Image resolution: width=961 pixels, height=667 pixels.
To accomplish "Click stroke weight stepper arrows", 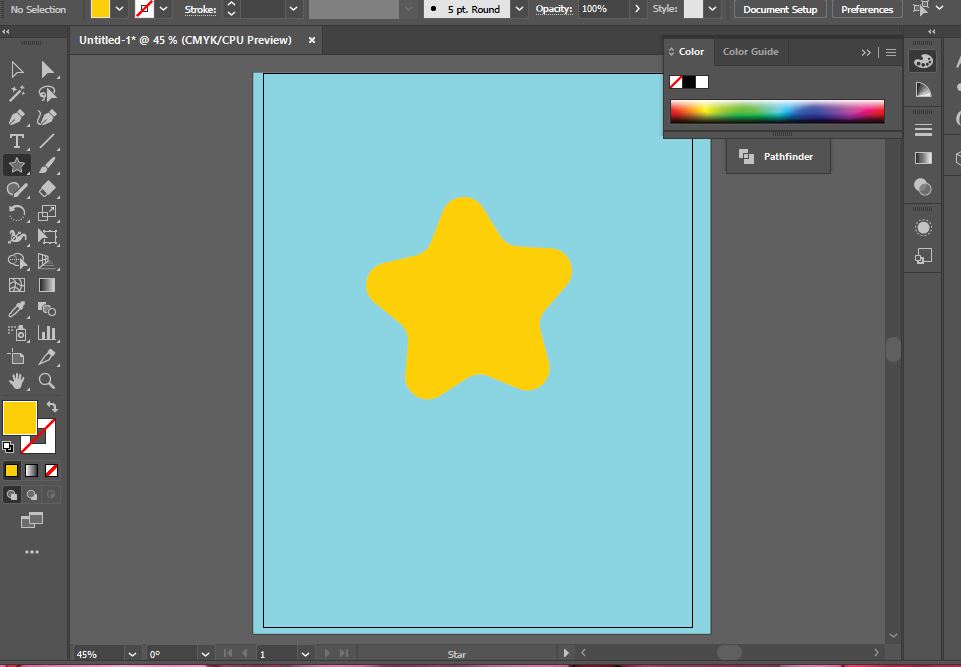I will pyautogui.click(x=231, y=9).
